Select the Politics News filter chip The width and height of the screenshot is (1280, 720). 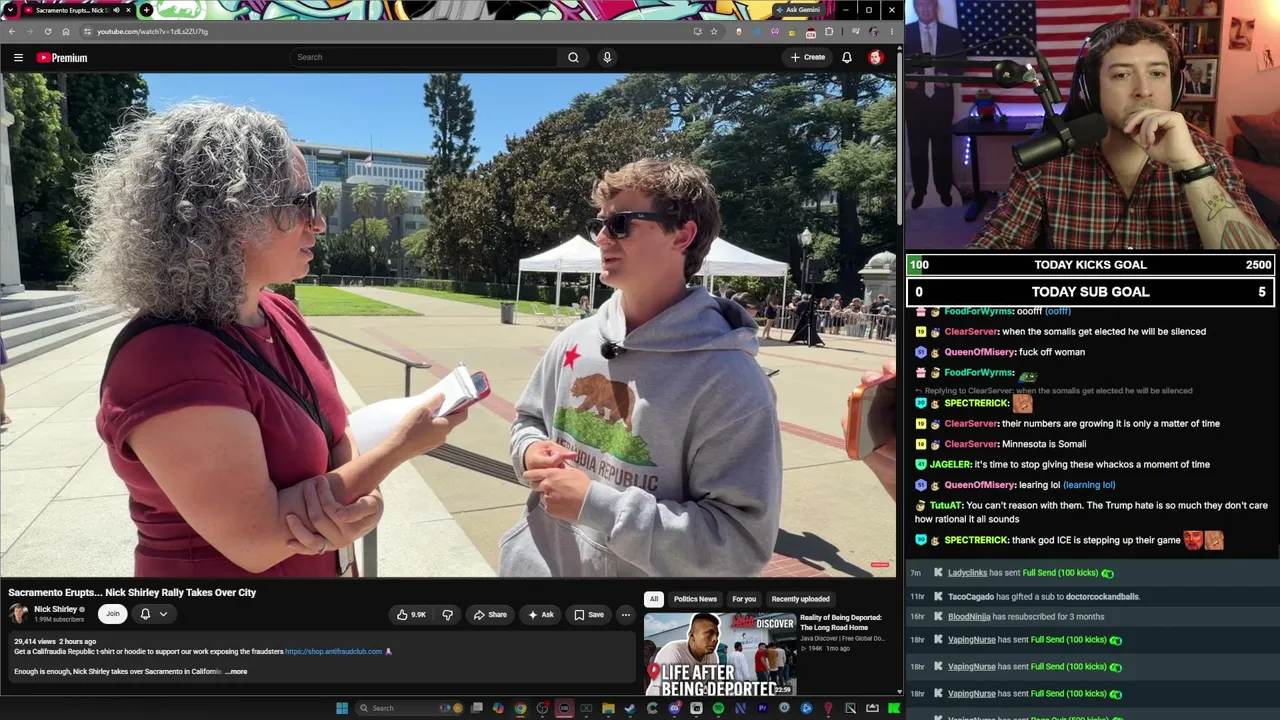click(695, 599)
